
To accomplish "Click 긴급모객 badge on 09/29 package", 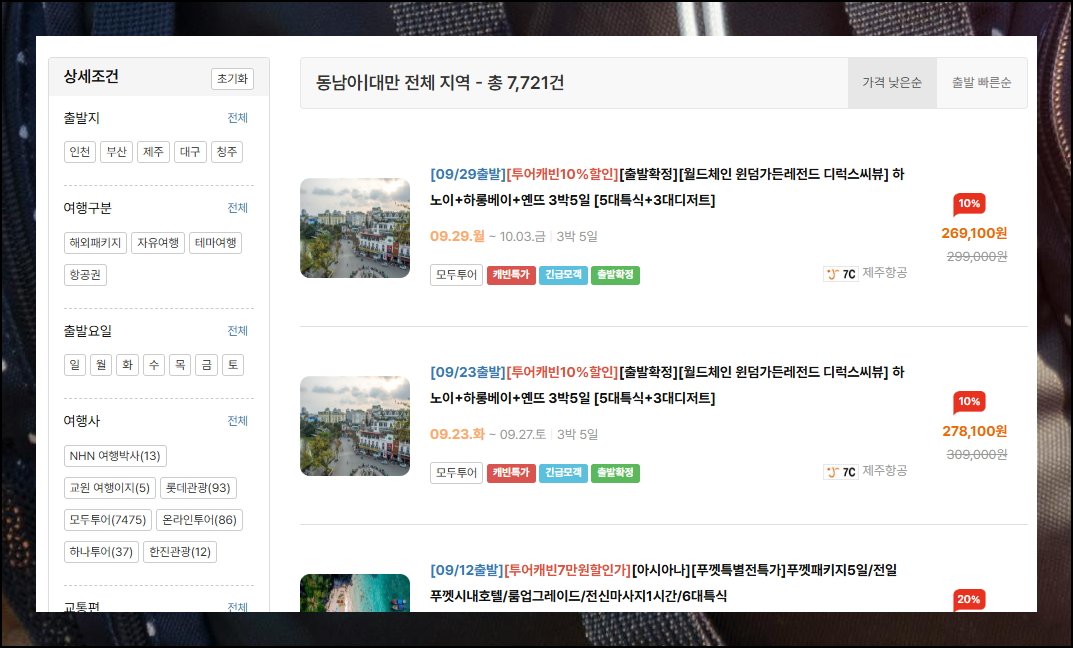I will tap(563, 275).
